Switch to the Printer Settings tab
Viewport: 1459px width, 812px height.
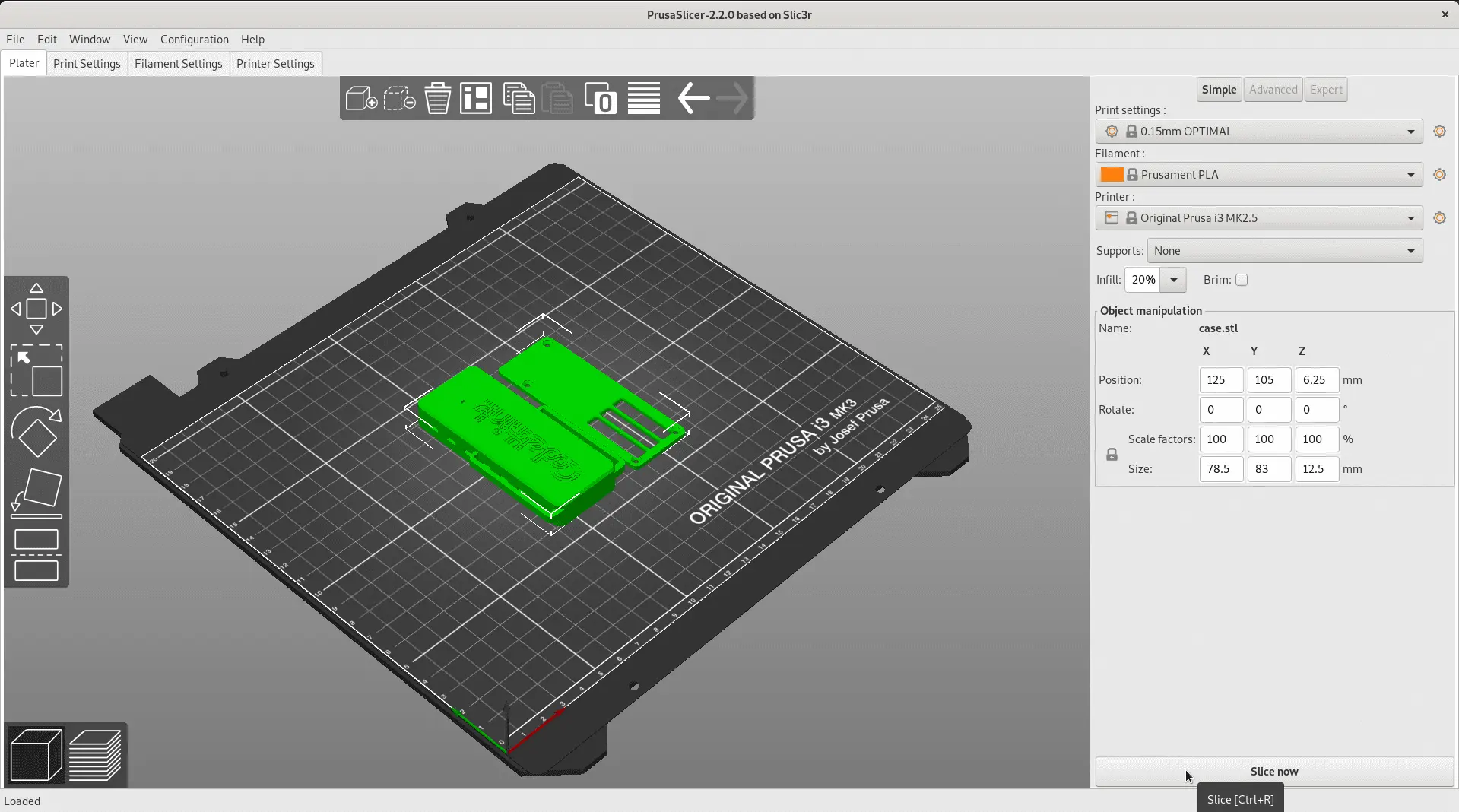pyautogui.click(x=275, y=64)
